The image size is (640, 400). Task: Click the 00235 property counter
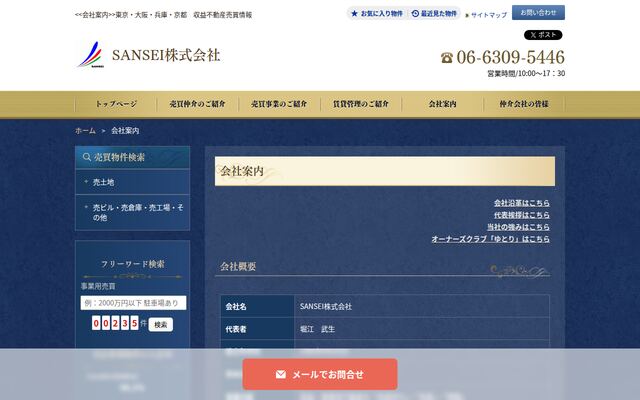115,323
